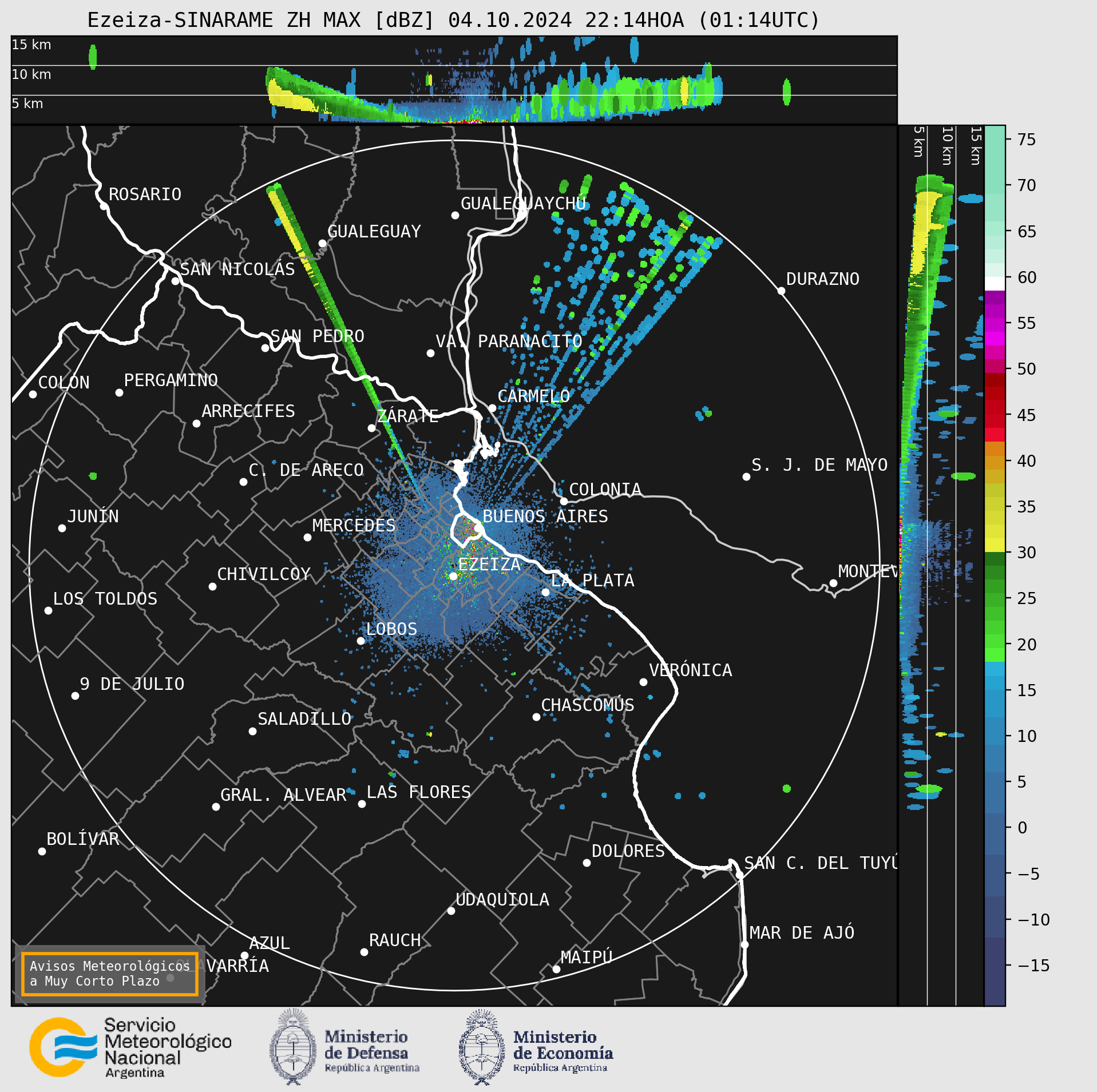1097x1092 pixels.
Task: Click the MERCEDES city label
Action: point(354,526)
